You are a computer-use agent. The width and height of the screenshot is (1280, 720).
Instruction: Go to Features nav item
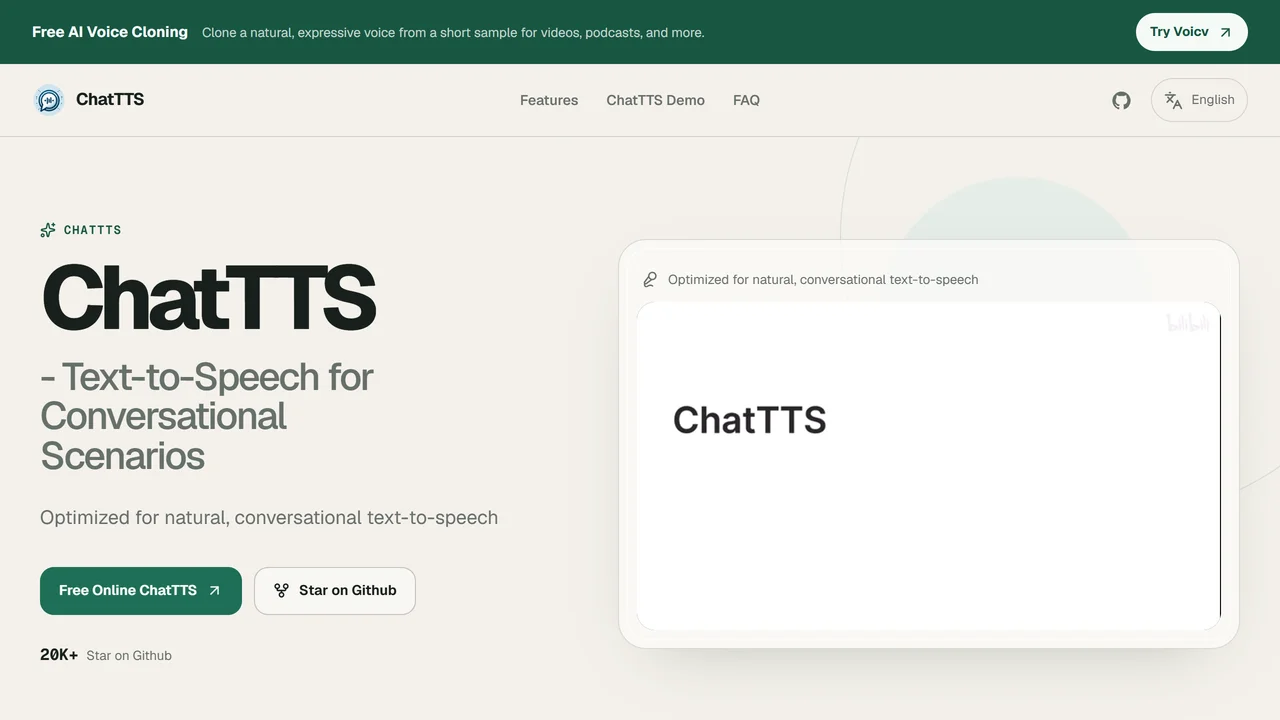pos(549,100)
